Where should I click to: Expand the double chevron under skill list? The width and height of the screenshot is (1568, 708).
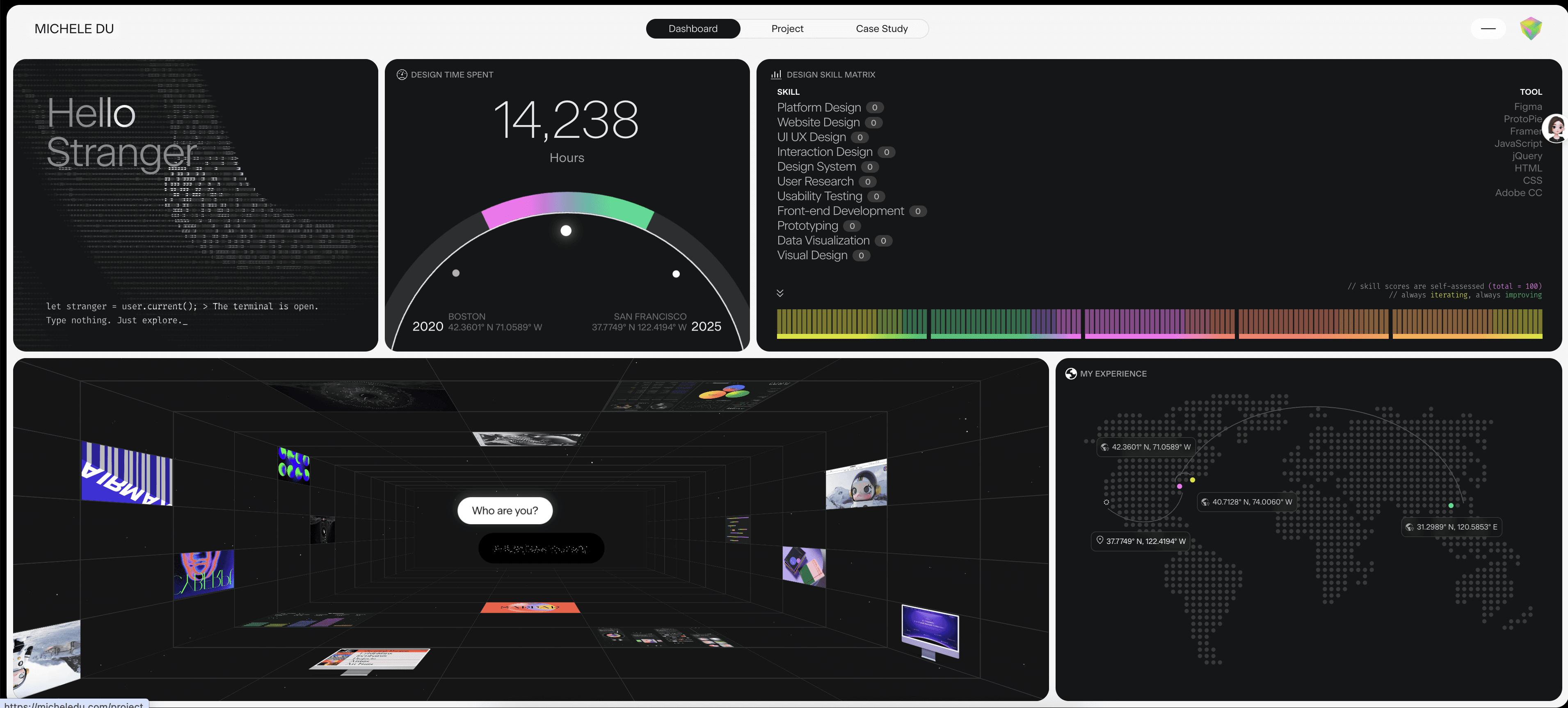(x=780, y=293)
